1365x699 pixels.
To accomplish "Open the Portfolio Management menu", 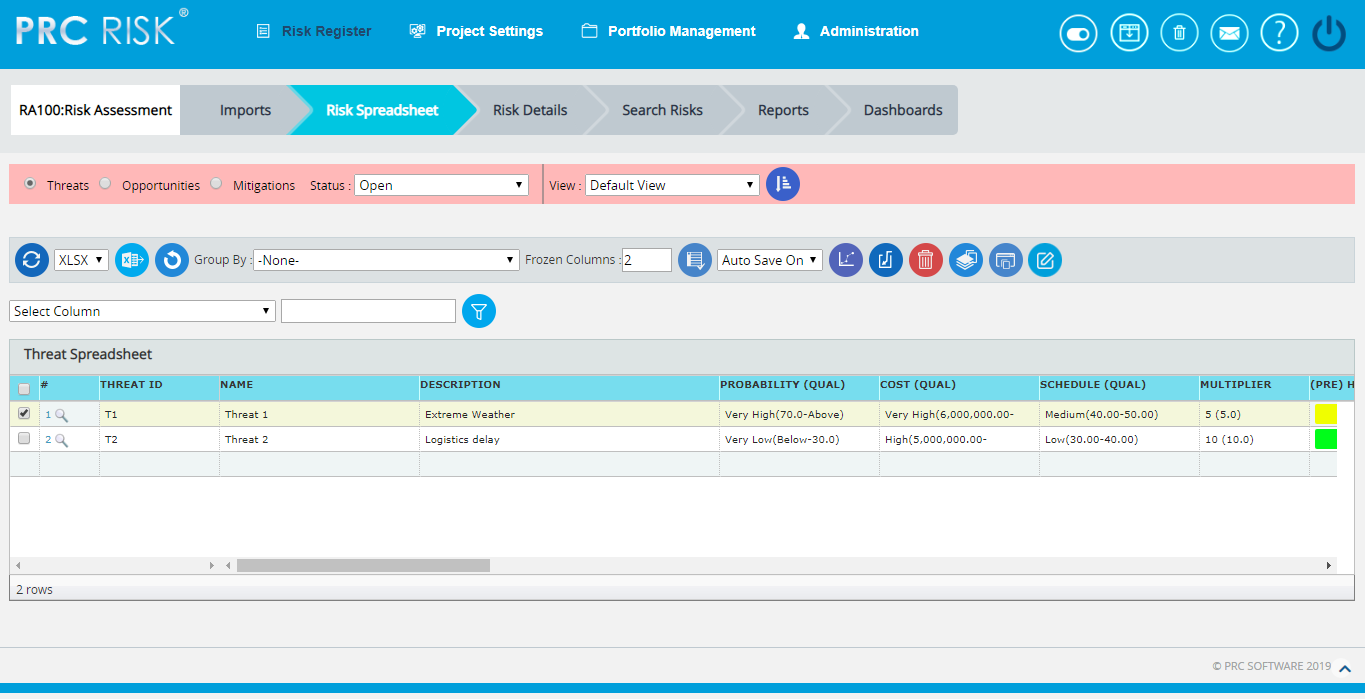I will pos(669,31).
